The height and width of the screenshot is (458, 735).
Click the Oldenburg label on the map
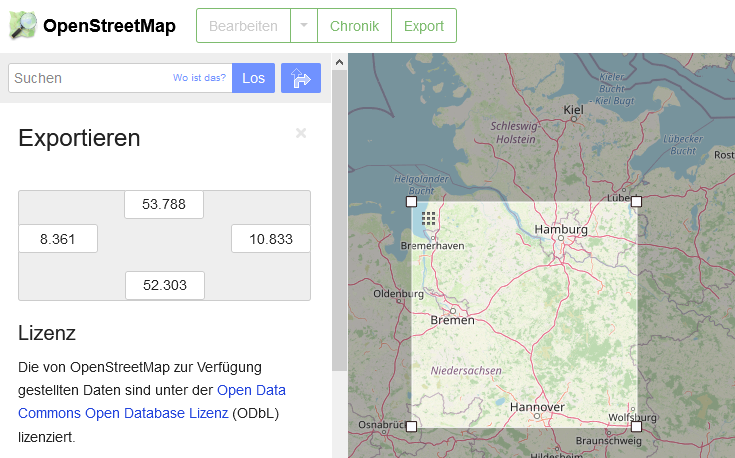pyautogui.click(x=398, y=294)
